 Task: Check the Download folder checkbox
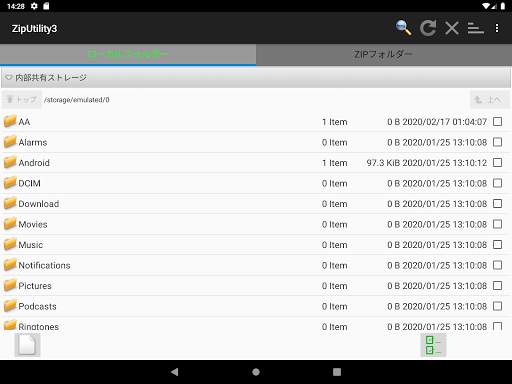coord(497,204)
